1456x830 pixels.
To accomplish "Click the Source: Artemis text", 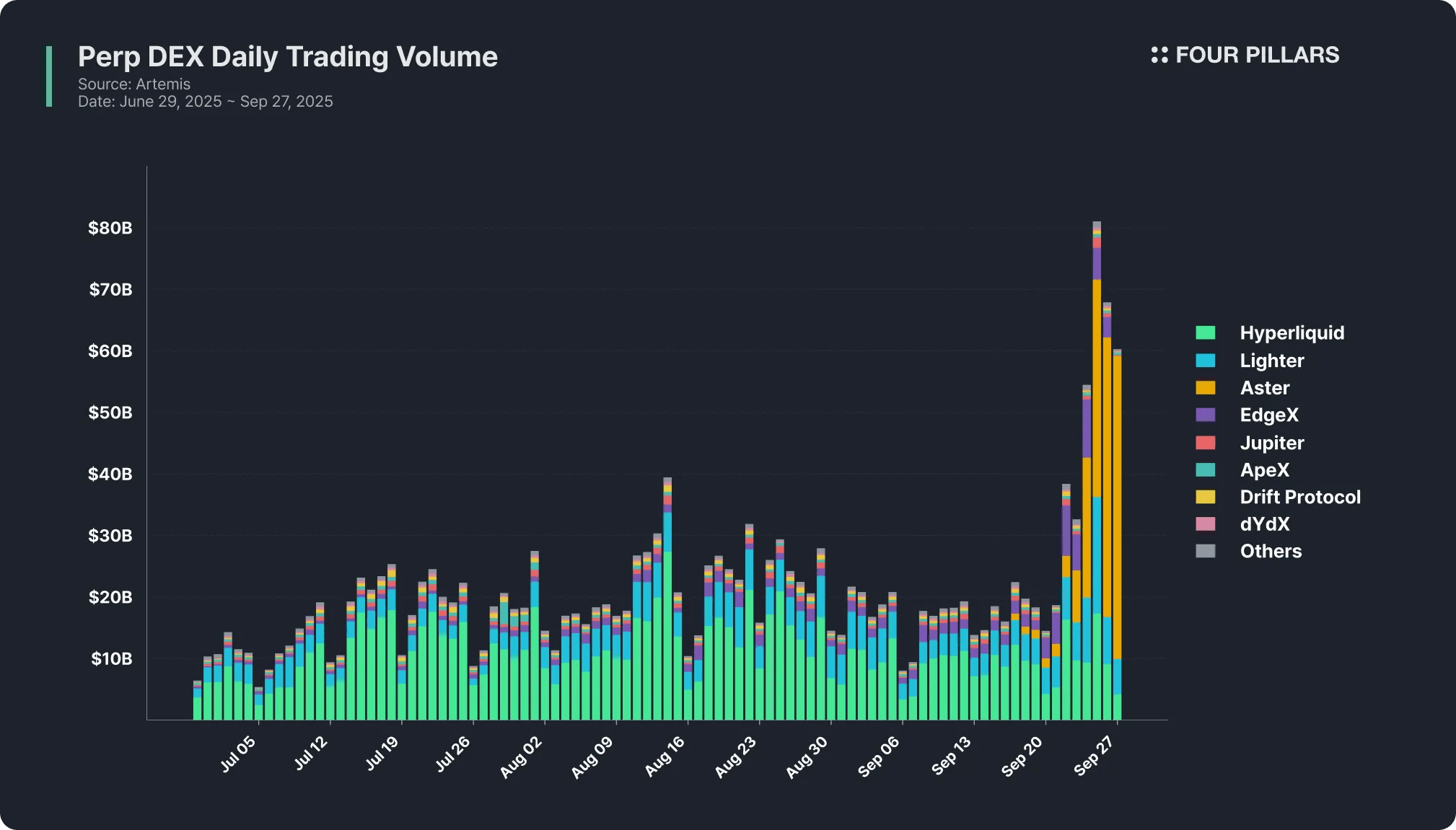I will click(x=134, y=84).
